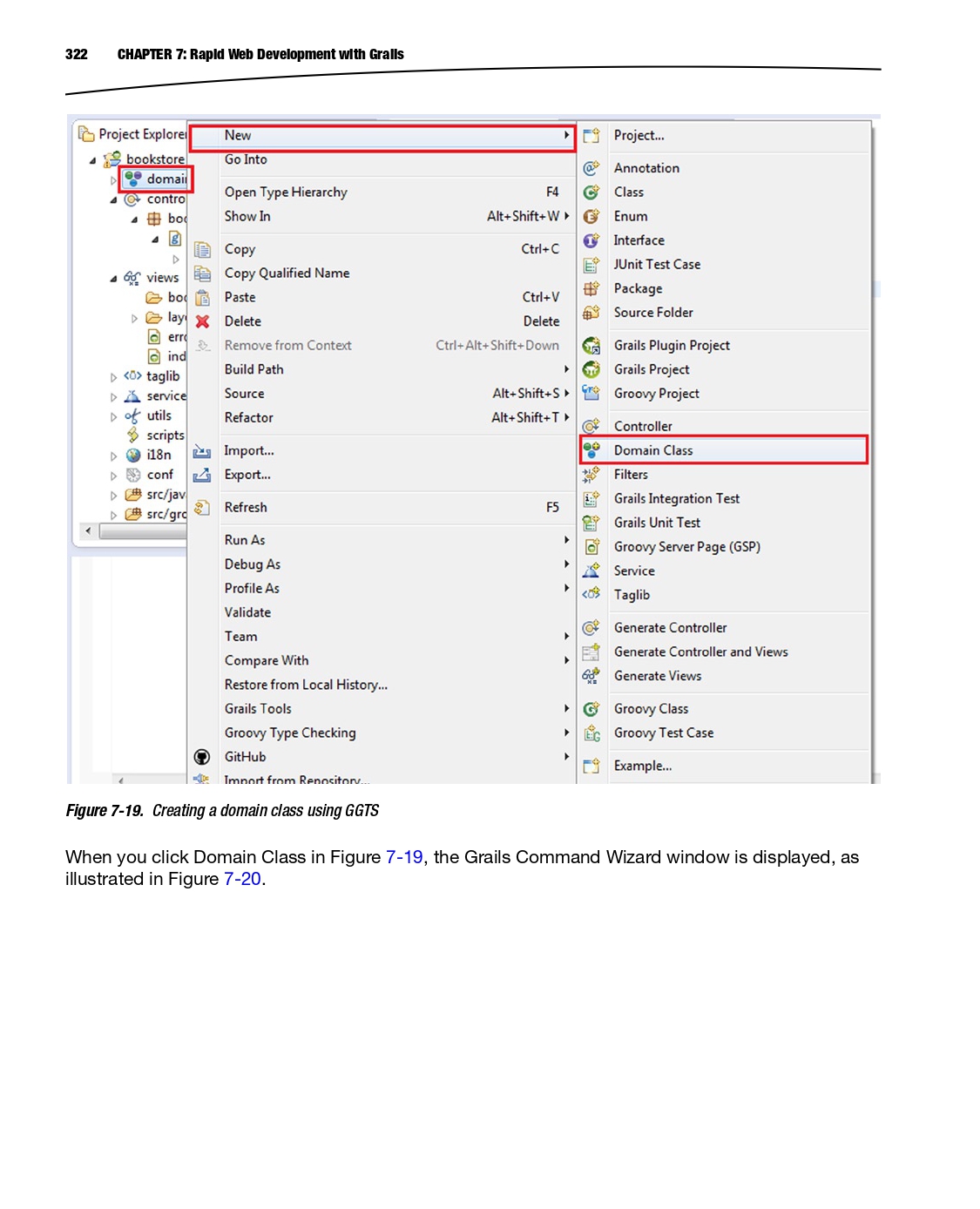
Task: Expand the i18n folder node
Action: (x=113, y=456)
